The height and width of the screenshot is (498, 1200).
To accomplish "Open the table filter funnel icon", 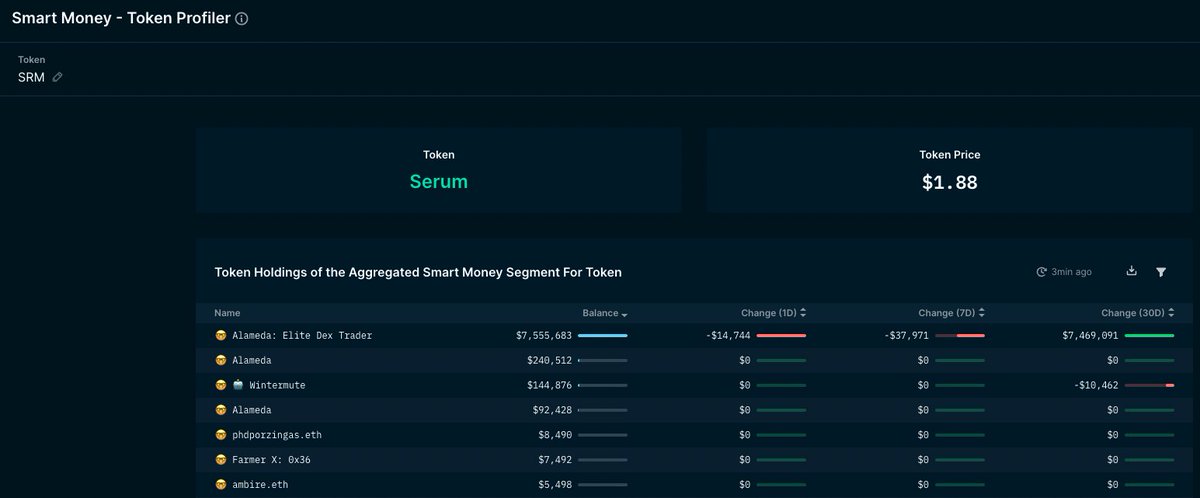I will [1161, 272].
